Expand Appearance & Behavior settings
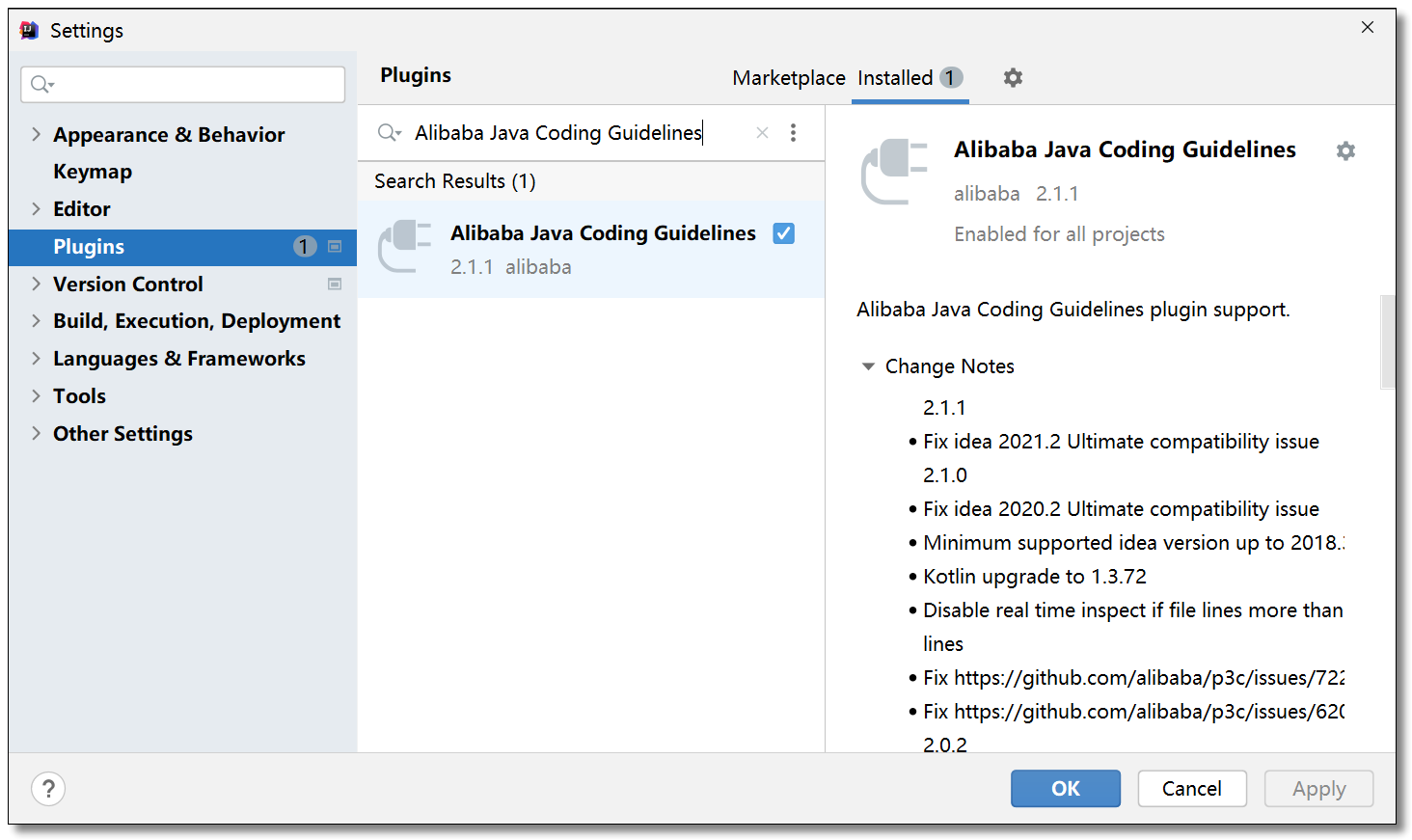The image size is (1412, 840). point(36,134)
